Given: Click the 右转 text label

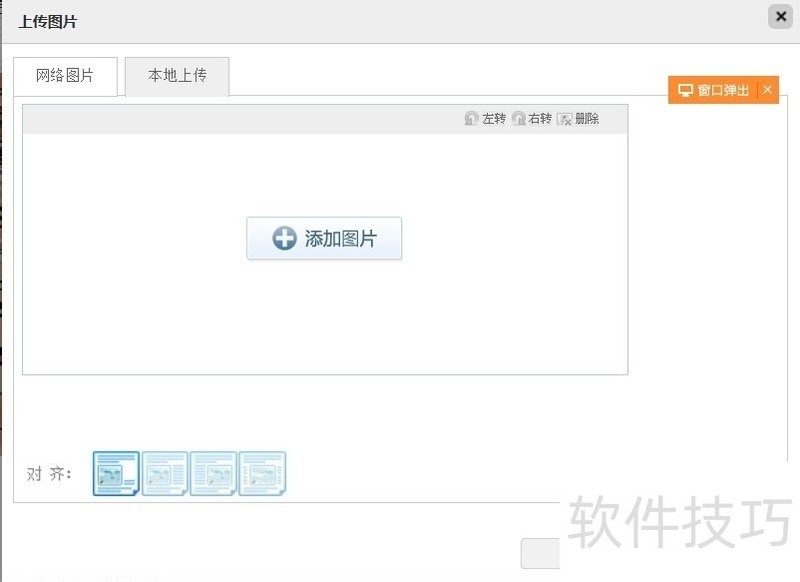Looking at the screenshot, I should pos(540,119).
